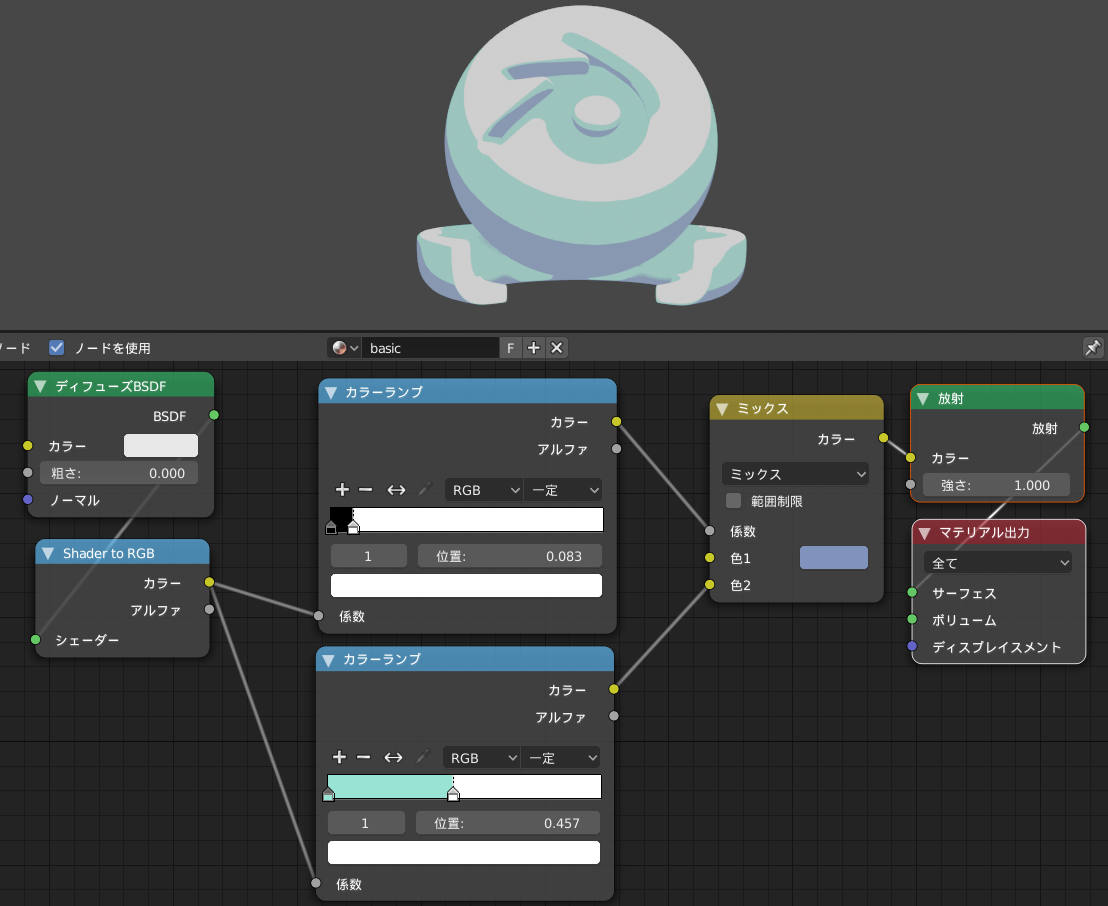Click the 色1 input socket on ミックス node

coord(709,558)
